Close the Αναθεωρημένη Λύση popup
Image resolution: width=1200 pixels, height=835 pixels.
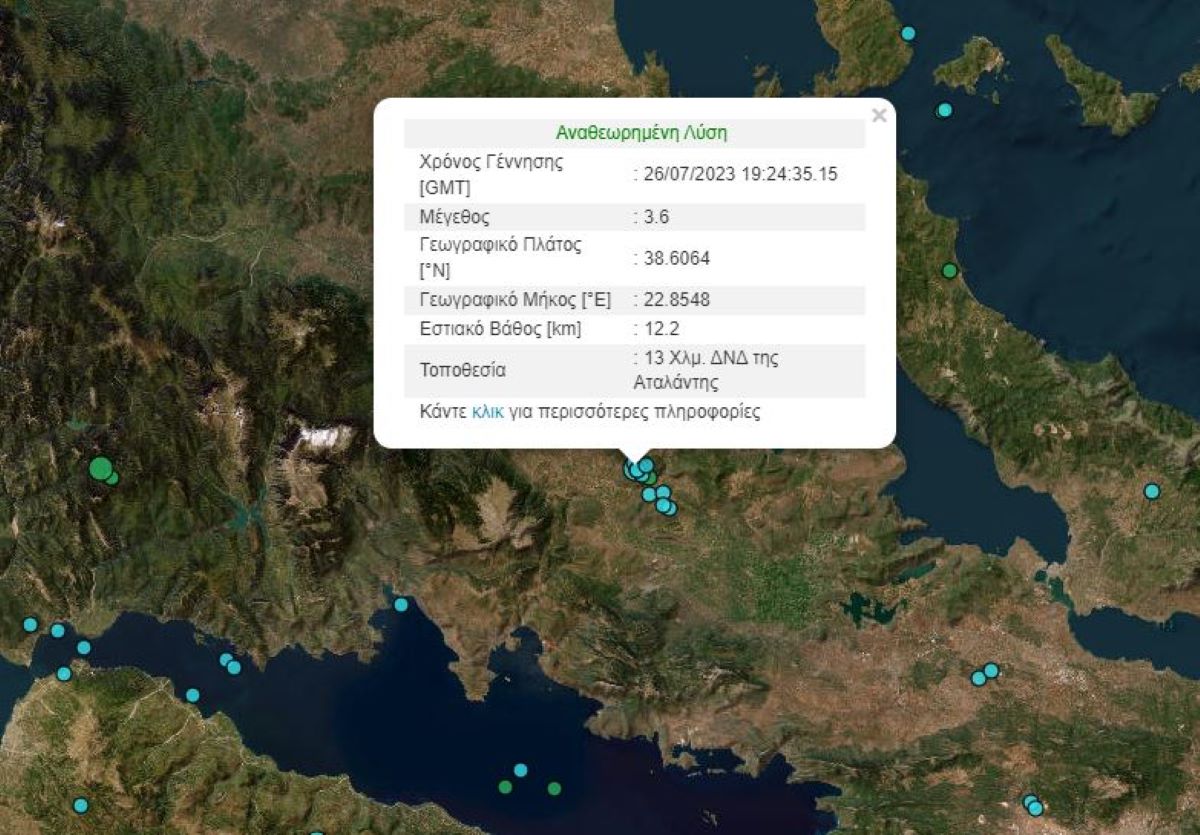click(x=878, y=114)
